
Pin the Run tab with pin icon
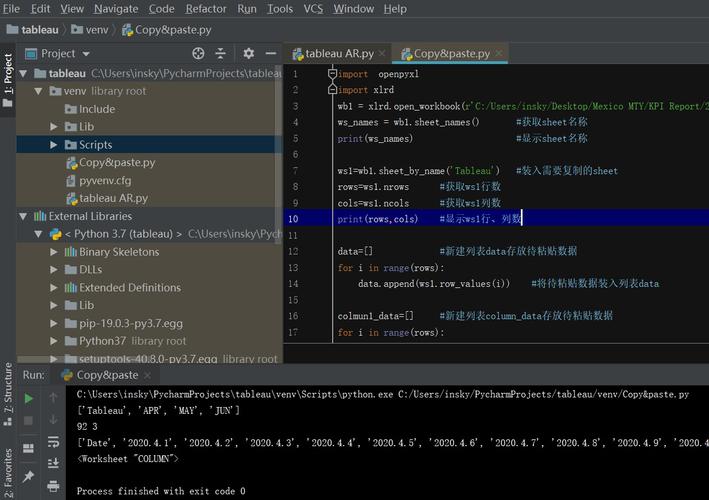click(x=28, y=476)
